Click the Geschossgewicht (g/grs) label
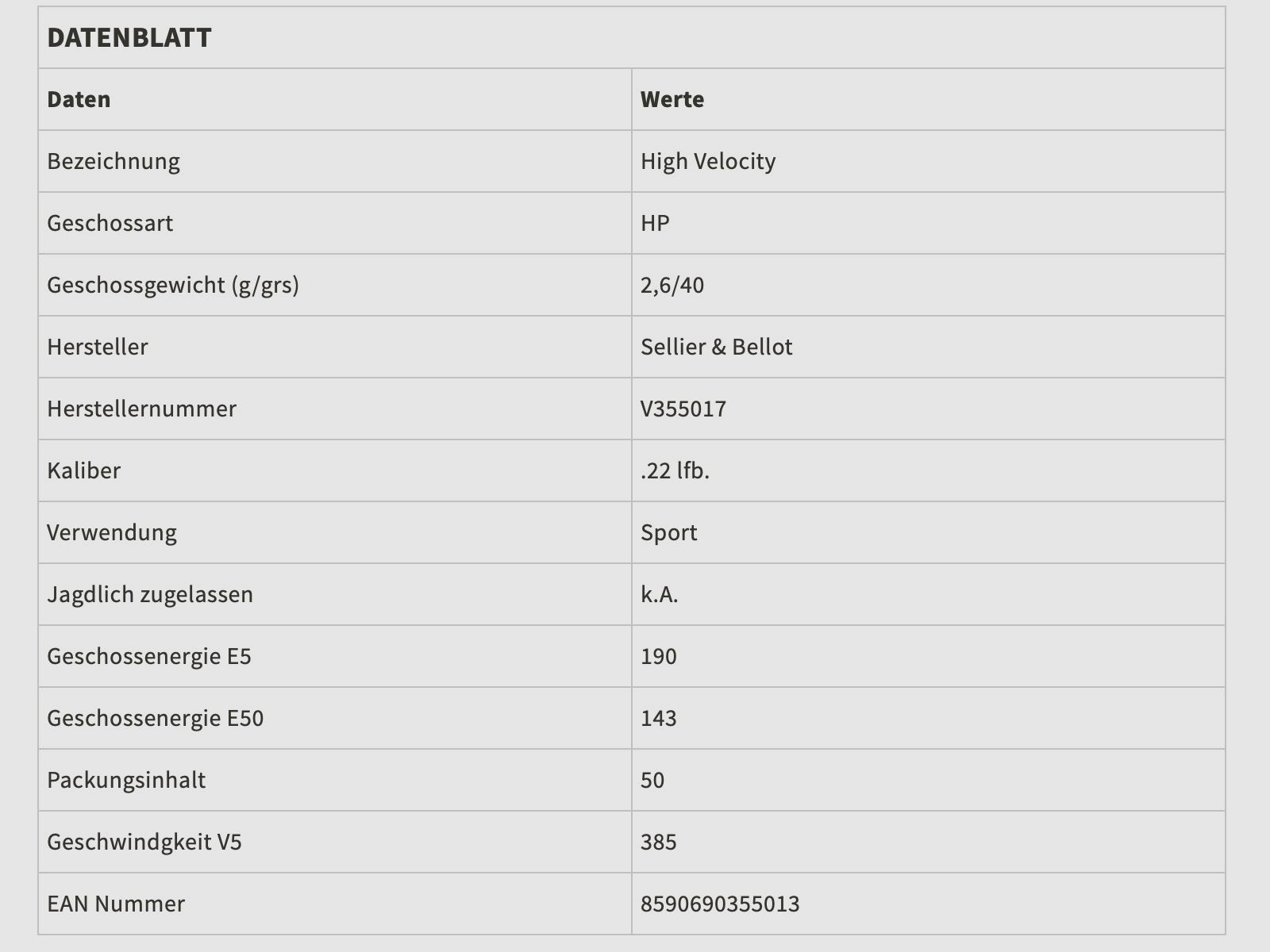This screenshot has height=952, width=1270. coord(173,285)
